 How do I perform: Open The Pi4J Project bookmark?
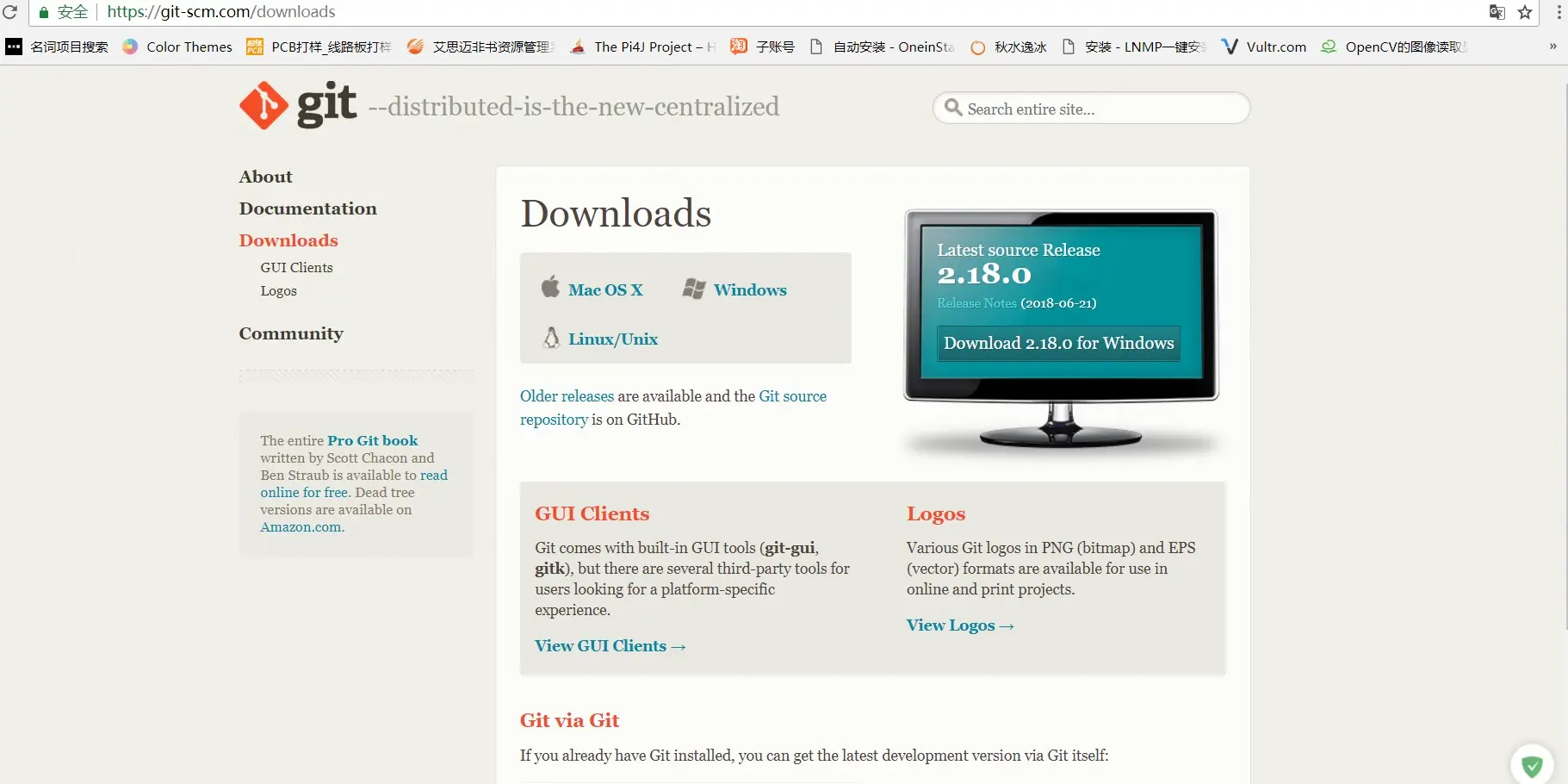(x=643, y=47)
